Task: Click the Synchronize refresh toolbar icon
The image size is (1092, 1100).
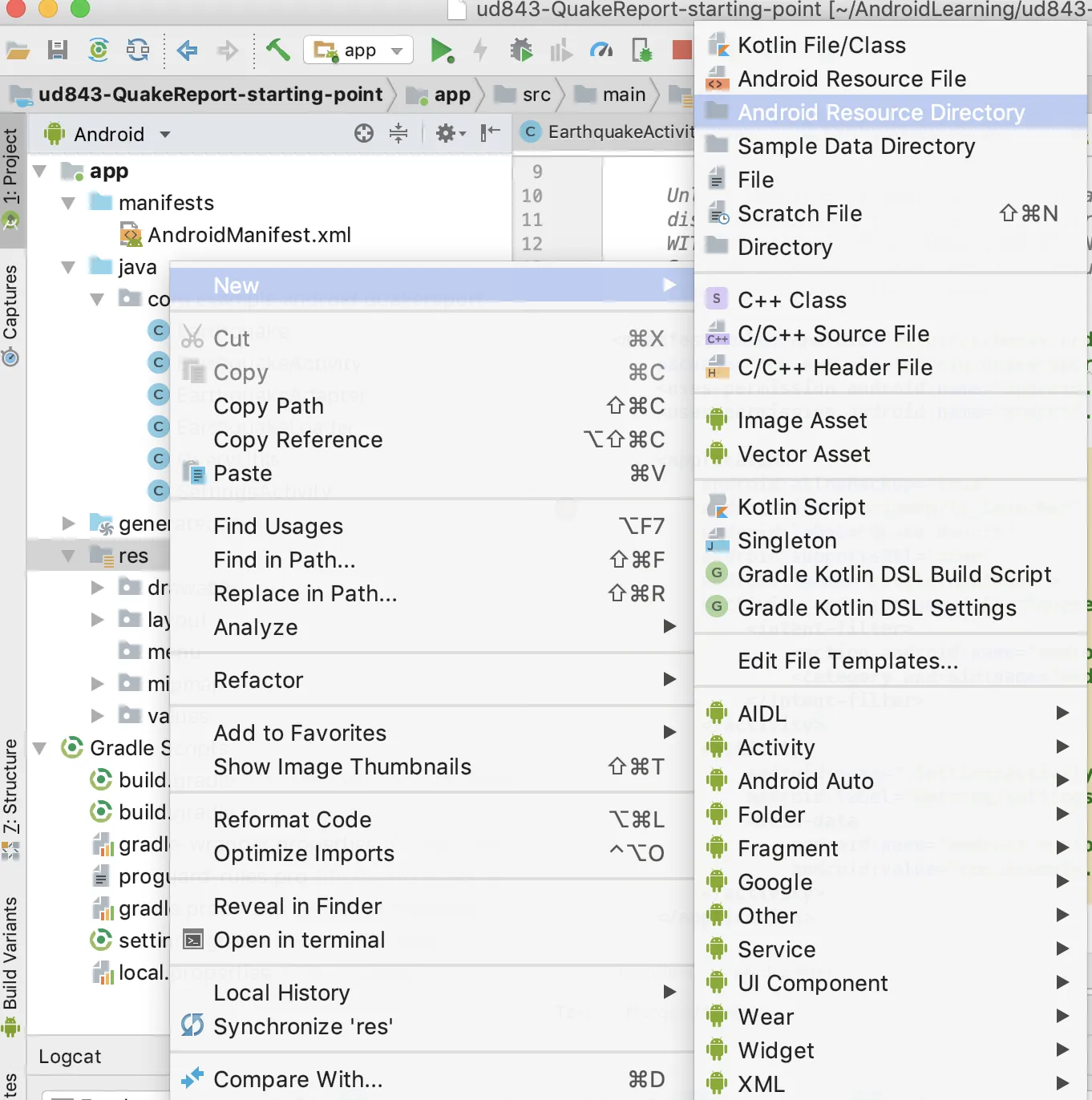Action: [138, 51]
